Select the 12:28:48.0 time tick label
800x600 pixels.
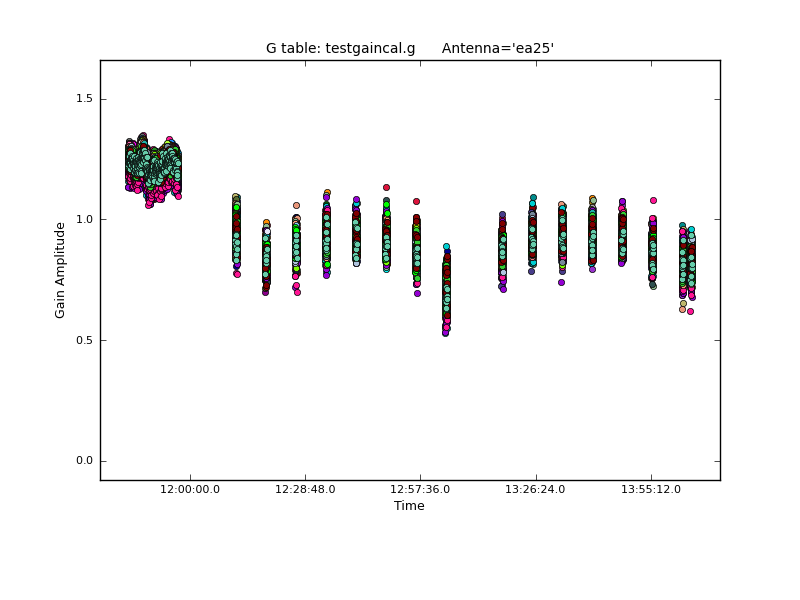[305, 489]
